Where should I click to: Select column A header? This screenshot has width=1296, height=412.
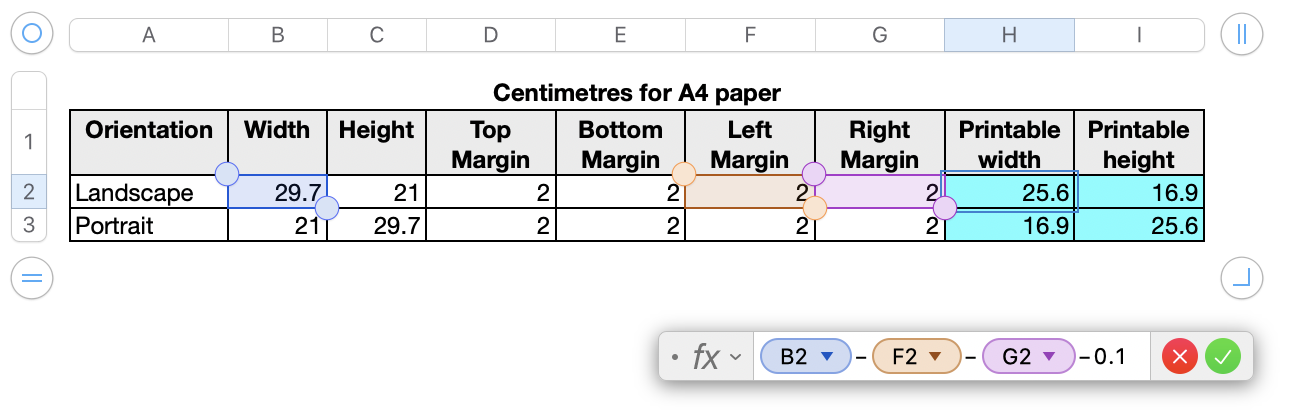tap(149, 35)
